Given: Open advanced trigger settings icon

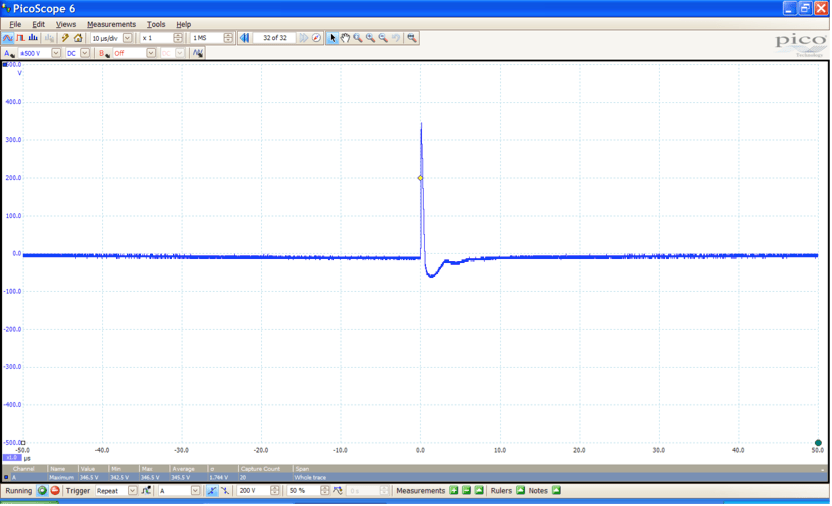Looking at the screenshot, I should pos(146,491).
